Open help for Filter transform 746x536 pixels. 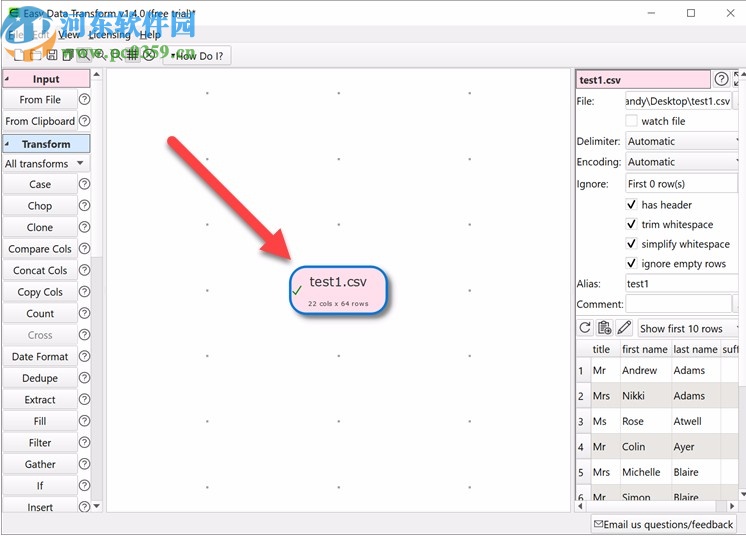click(84, 442)
